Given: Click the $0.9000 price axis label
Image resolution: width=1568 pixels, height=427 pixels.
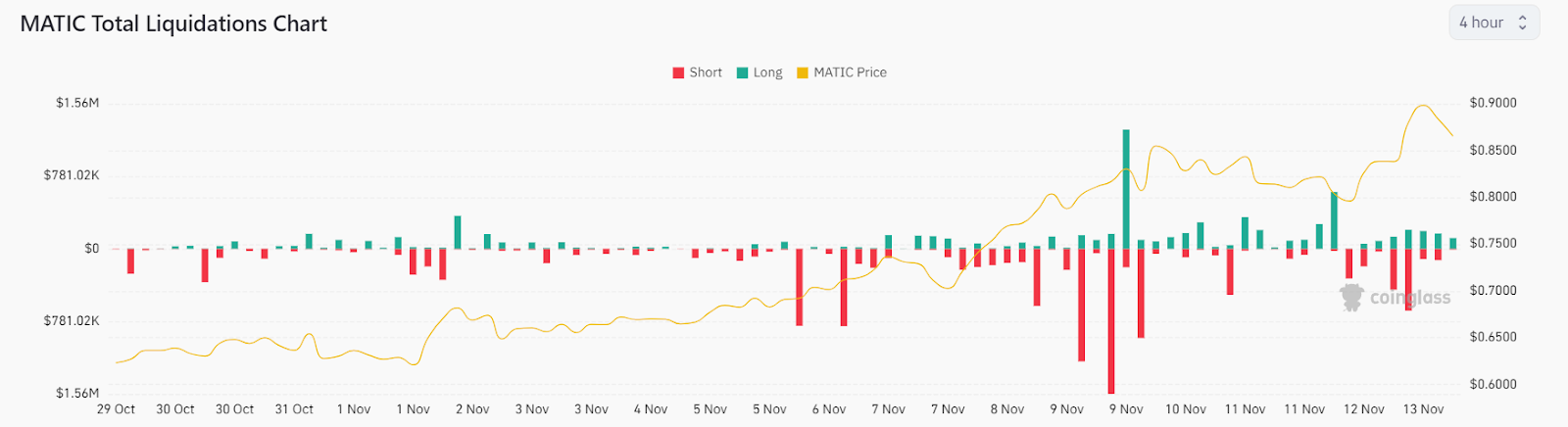Looking at the screenshot, I should (1493, 103).
